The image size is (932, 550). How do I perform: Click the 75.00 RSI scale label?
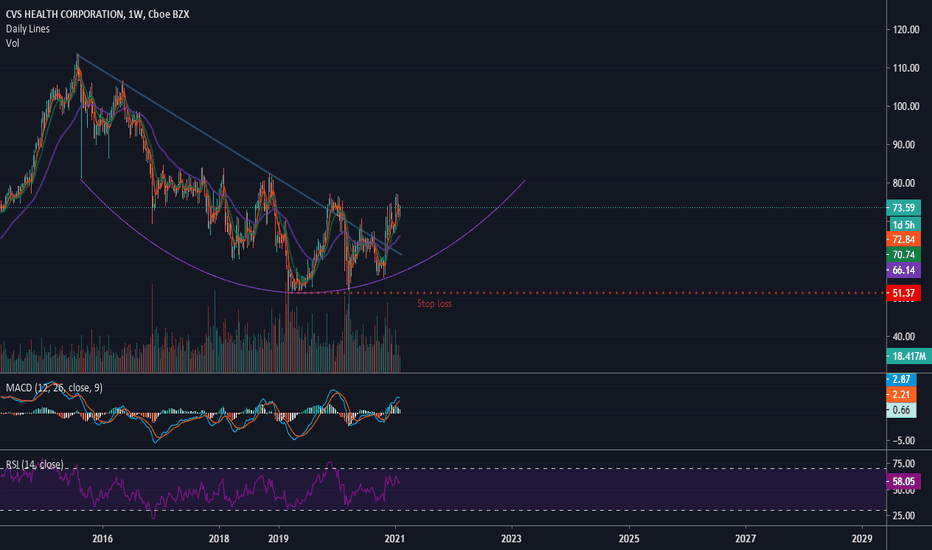point(904,464)
